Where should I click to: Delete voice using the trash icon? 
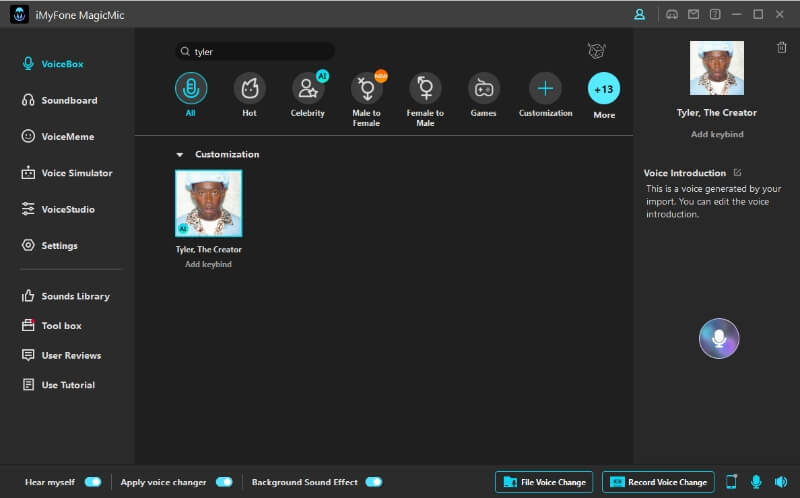pos(781,47)
